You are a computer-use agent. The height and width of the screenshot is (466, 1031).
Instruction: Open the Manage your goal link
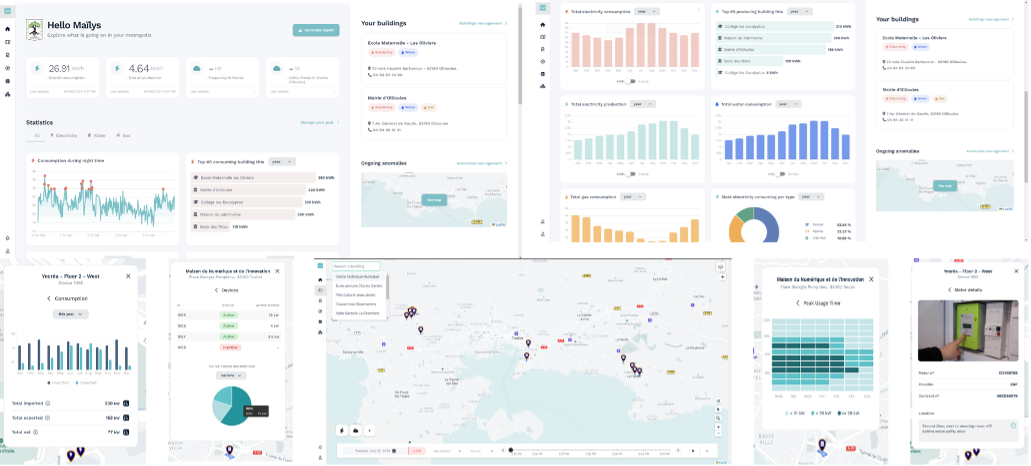[320, 122]
